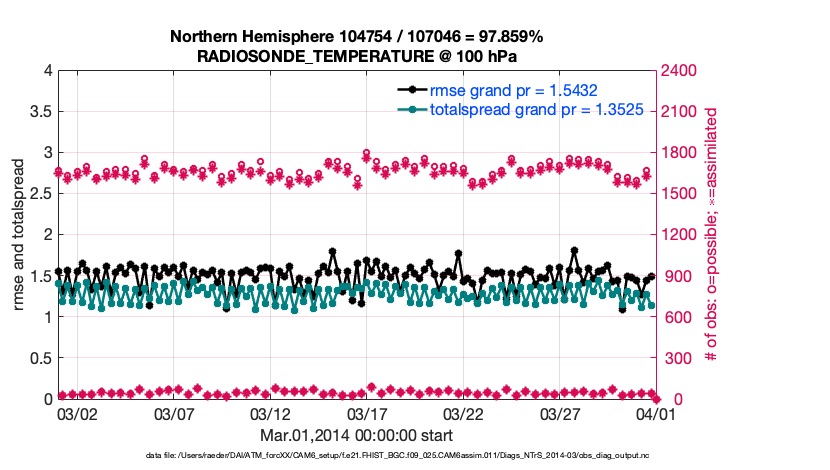Click right axis tick label "2100"
Viewport: 830px width, 470px height.
(678, 112)
